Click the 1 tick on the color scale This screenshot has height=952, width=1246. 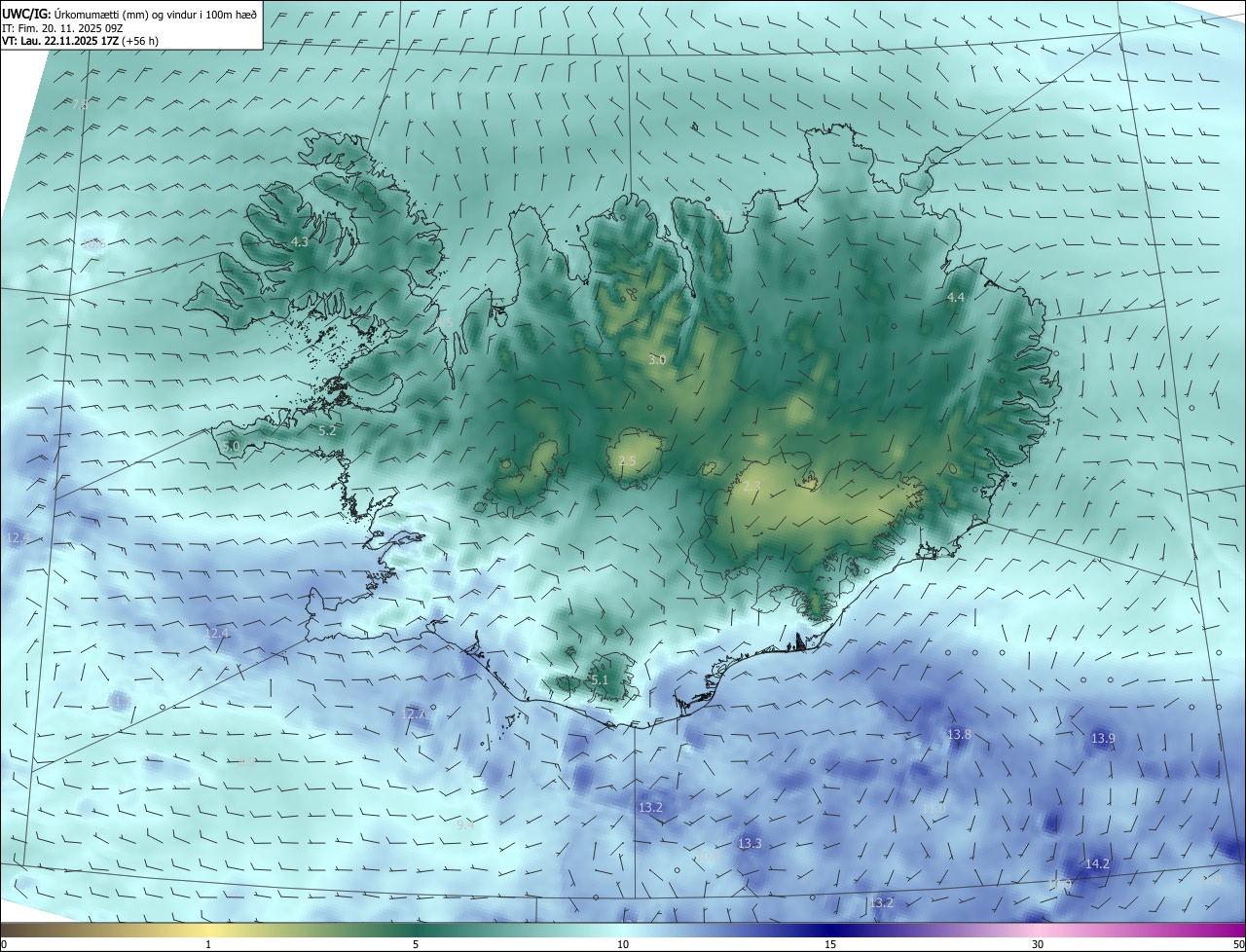(208, 944)
